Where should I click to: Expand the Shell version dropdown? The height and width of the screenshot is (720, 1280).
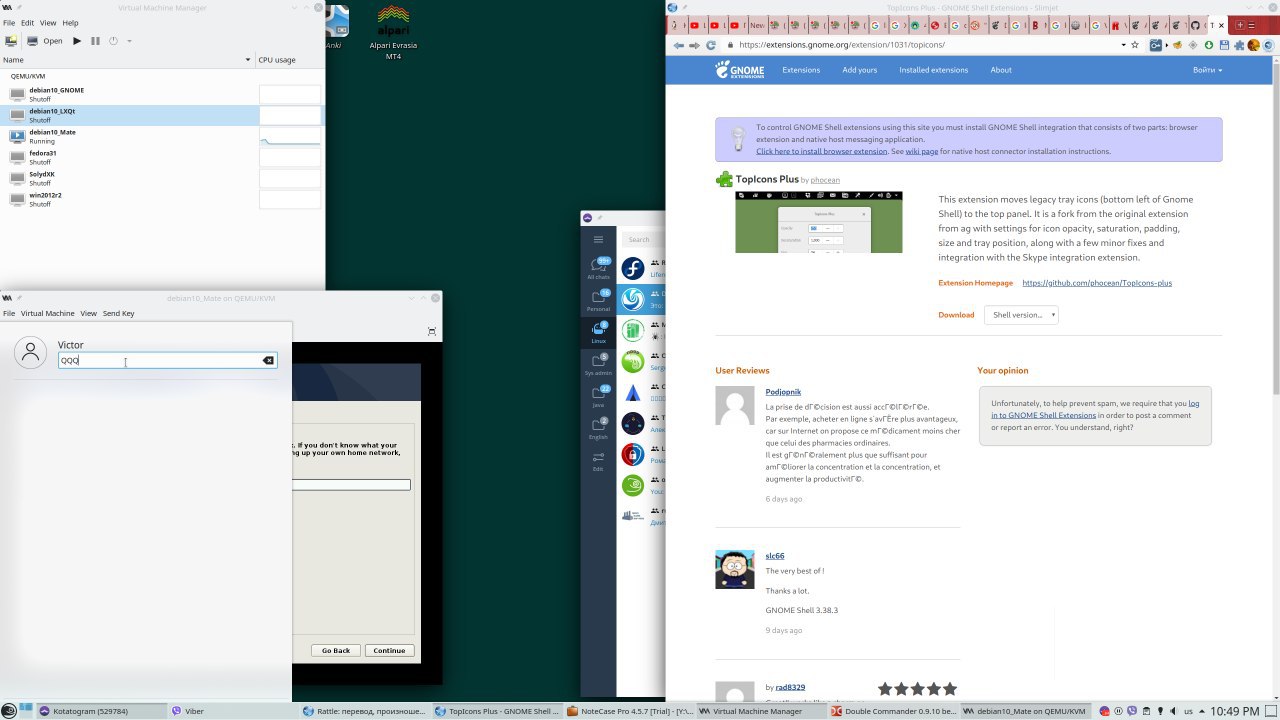1021,314
